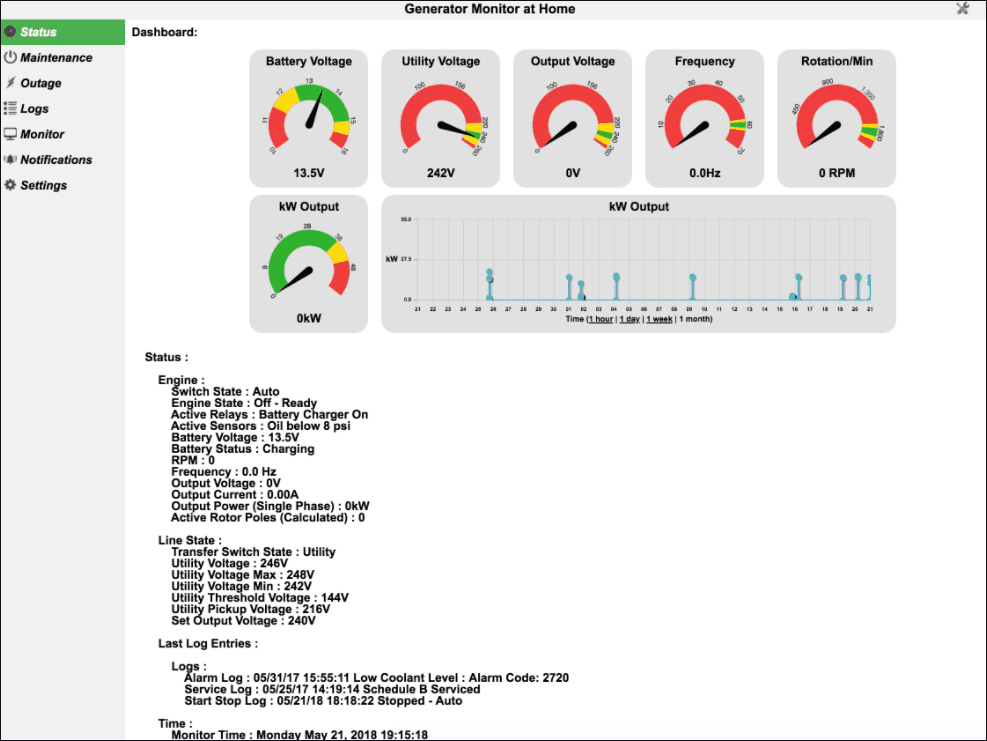
Task: Click 'Transfer Switch State : Utility' line
Action: (x=253, y=552)
